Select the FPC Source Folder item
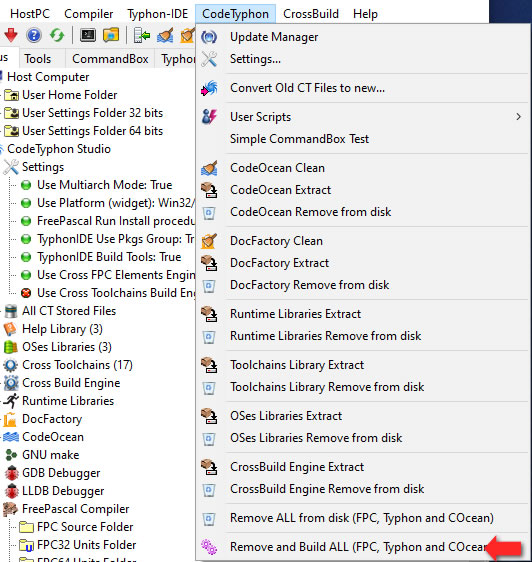Image resolution: width=532 pixels, height=562 pixels. tap(85, 527)
